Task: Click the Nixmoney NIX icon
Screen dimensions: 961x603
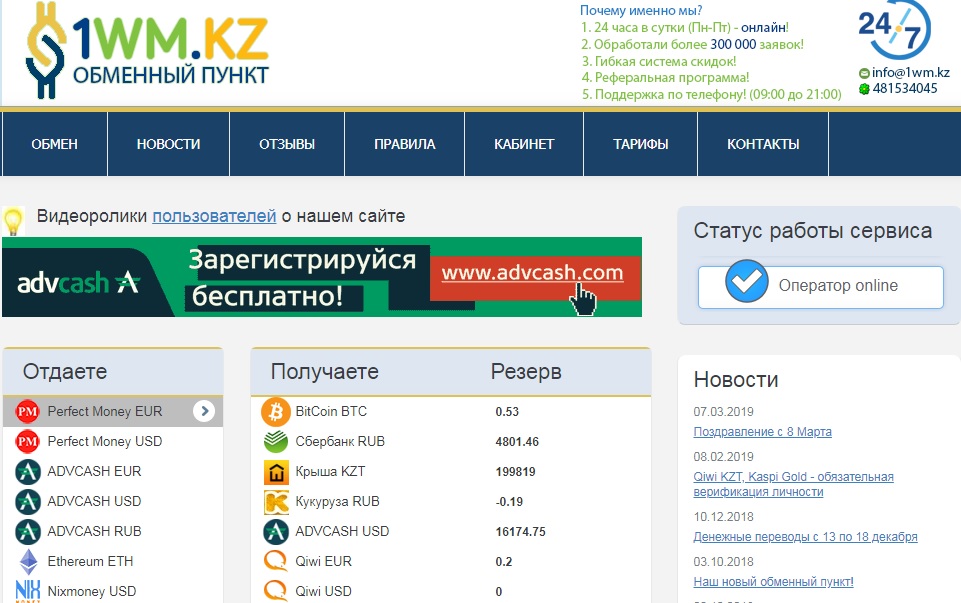Action: click(x=28, y=591)
